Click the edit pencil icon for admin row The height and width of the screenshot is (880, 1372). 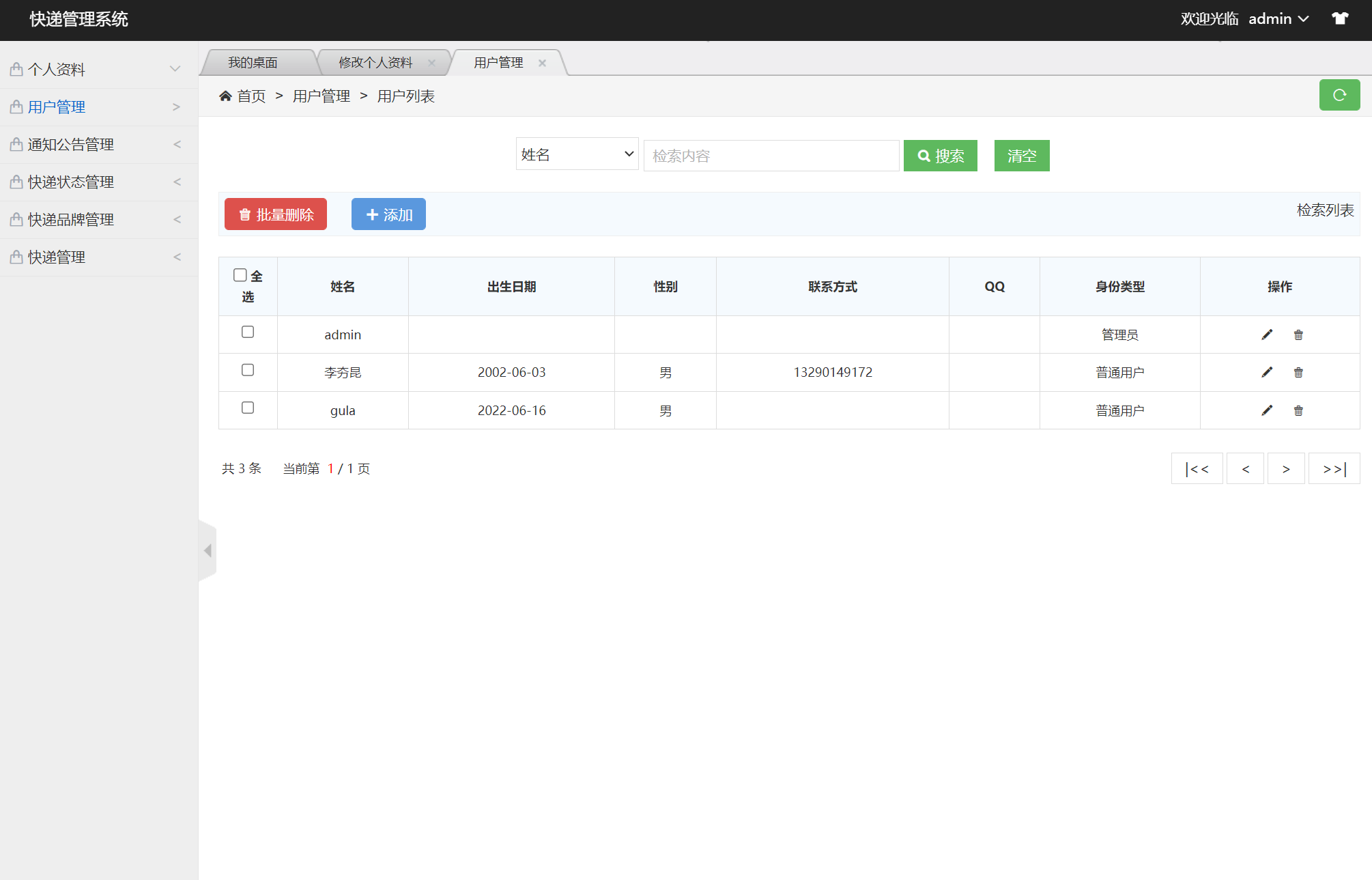[1267, 335]
